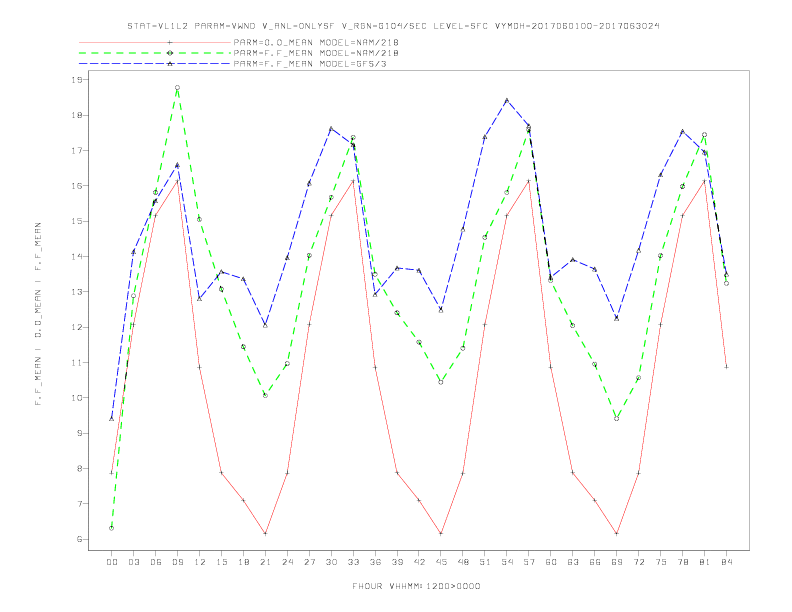This screenshot has height=612, width=792.
Task: Click x-axis tick label 24
Action: tap(287, 562)
